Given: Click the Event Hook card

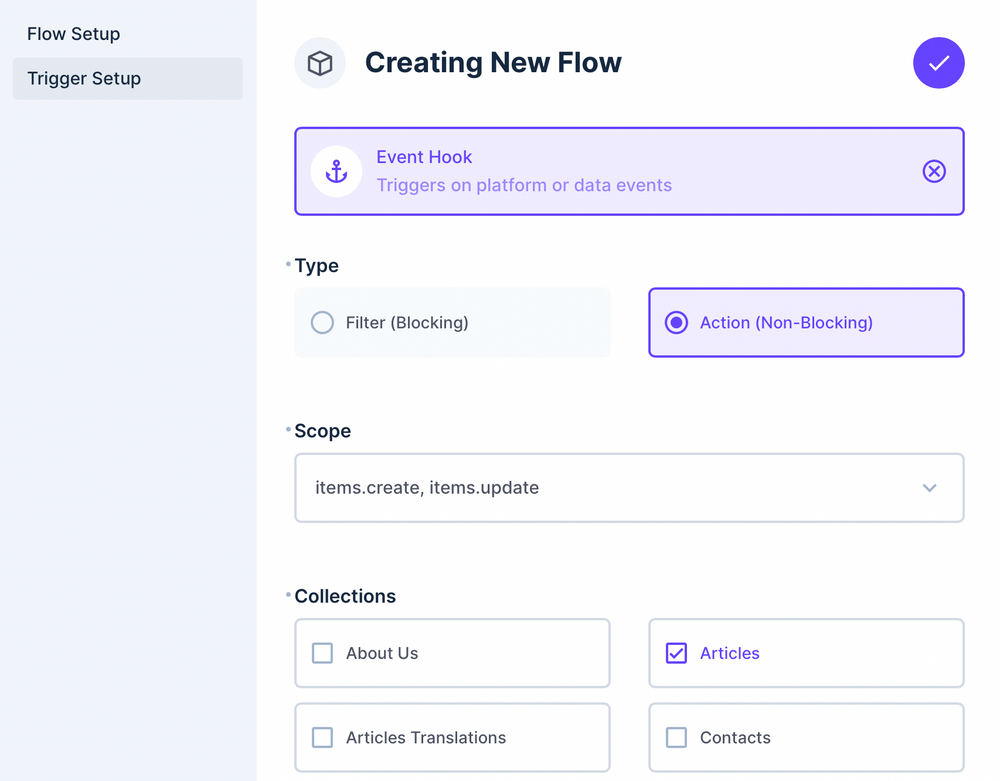Looking at the screenshot, I should pyautogui.click(x=628, y=171).
